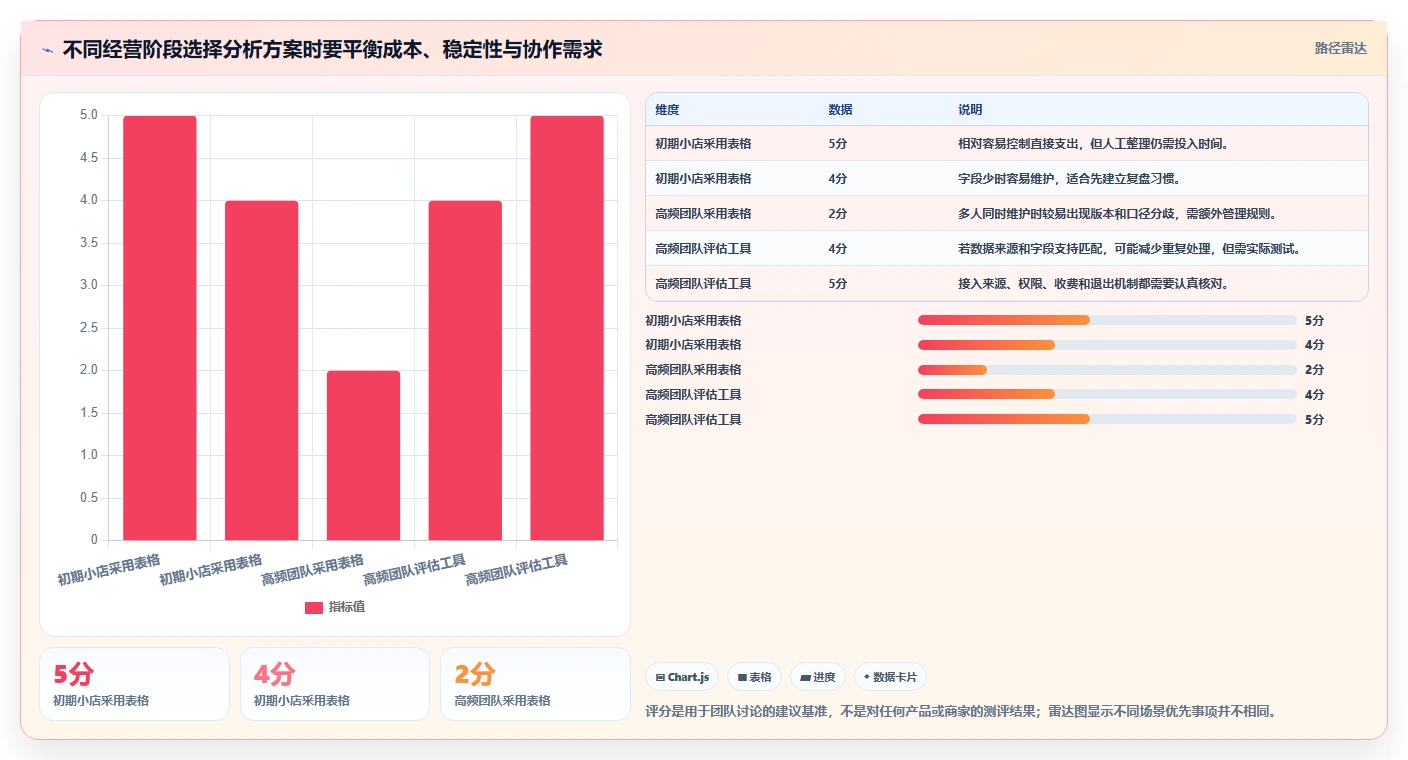Open the 4分 data card
Screen dimensions: 1408x760
click(x=335, y=684)
